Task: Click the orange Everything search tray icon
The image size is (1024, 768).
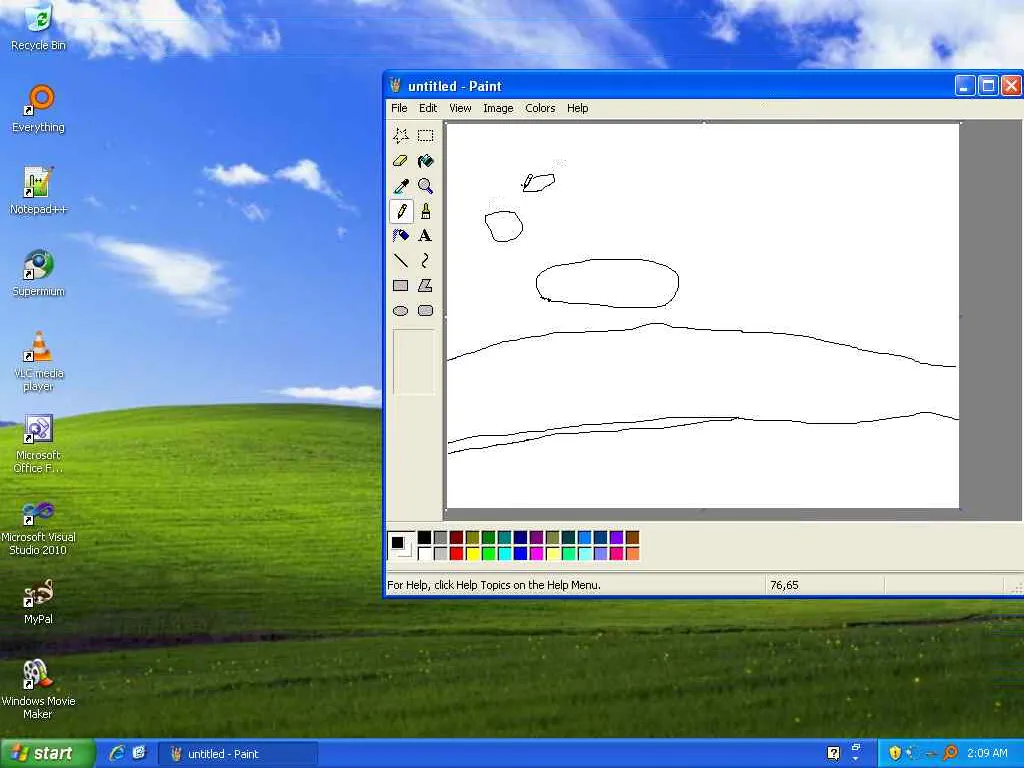Action: [x=950, y=753]
